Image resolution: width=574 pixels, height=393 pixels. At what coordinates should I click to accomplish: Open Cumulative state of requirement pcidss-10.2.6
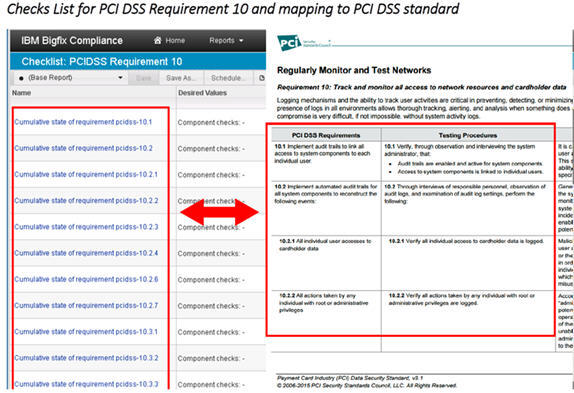click(x=86, y=279)
